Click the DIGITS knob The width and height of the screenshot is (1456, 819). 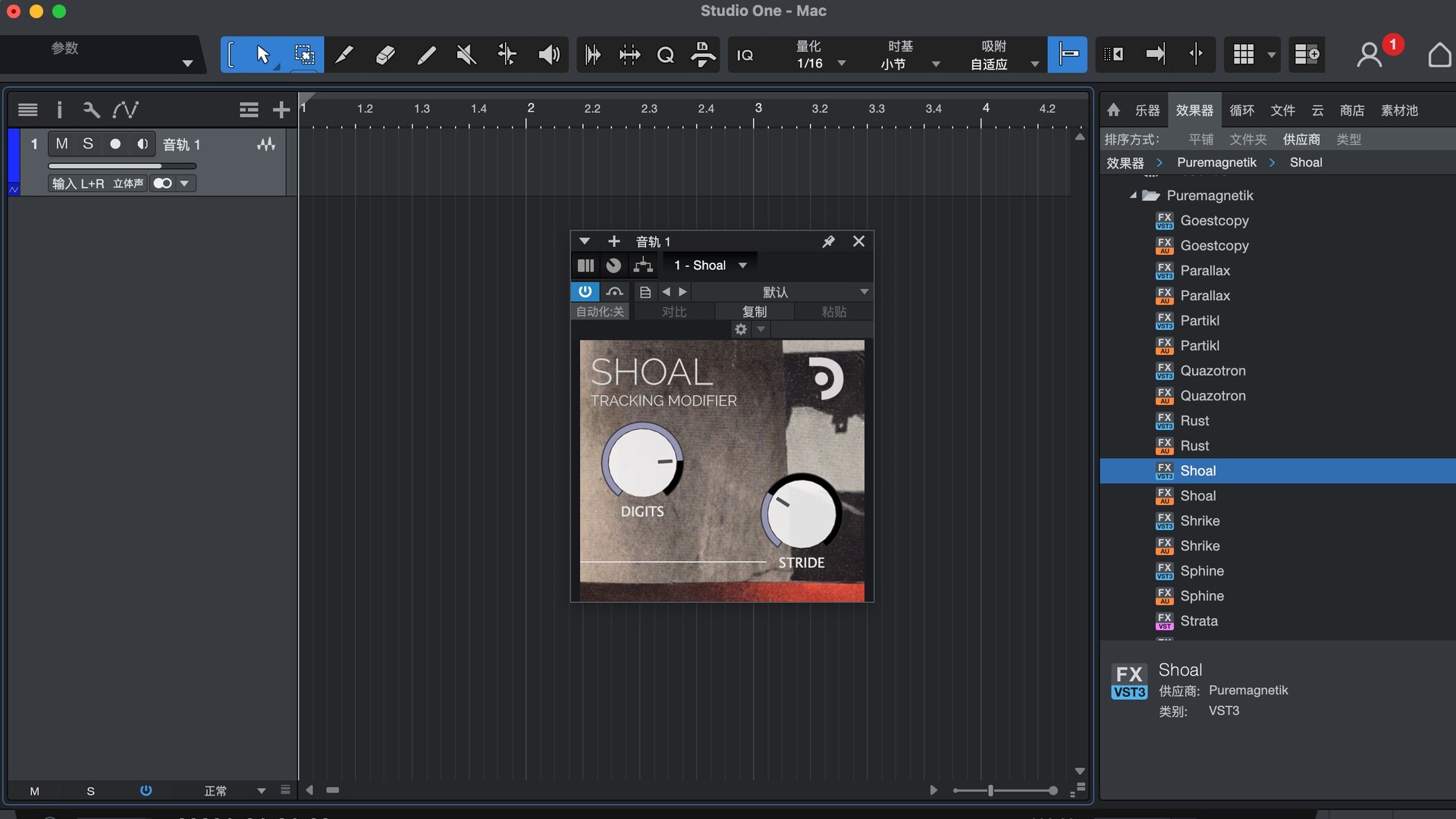pos(642,462)
